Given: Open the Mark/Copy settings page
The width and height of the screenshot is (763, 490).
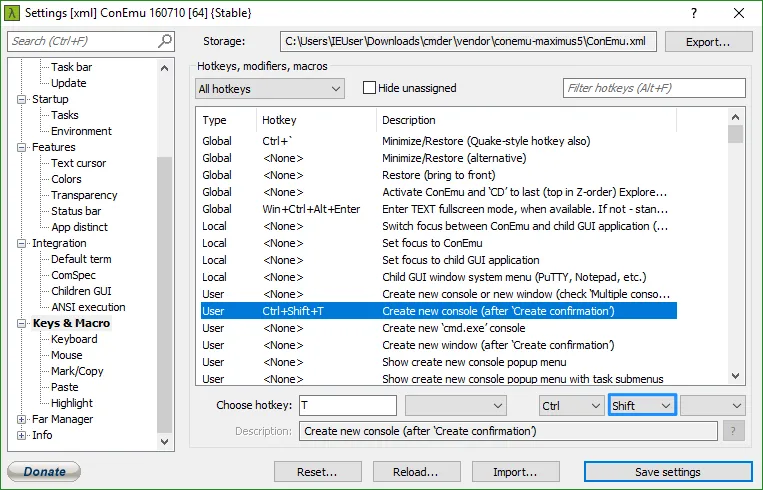Looking at the screenshot, I should 77,371.
